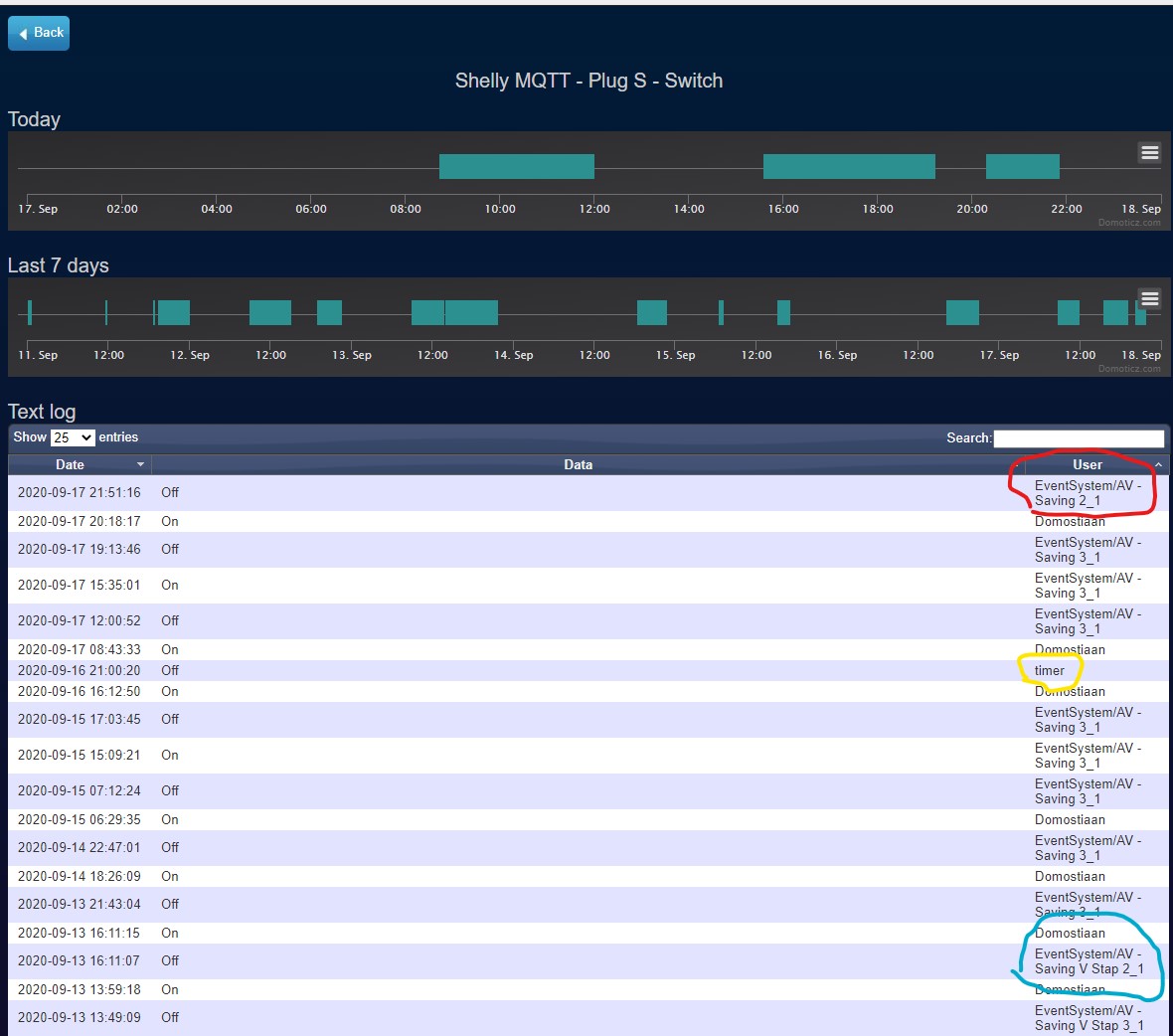Click log date 2020-09-17 21:51:16
The width and height of the screenshot is (1173, 1036).
(80, 492)
